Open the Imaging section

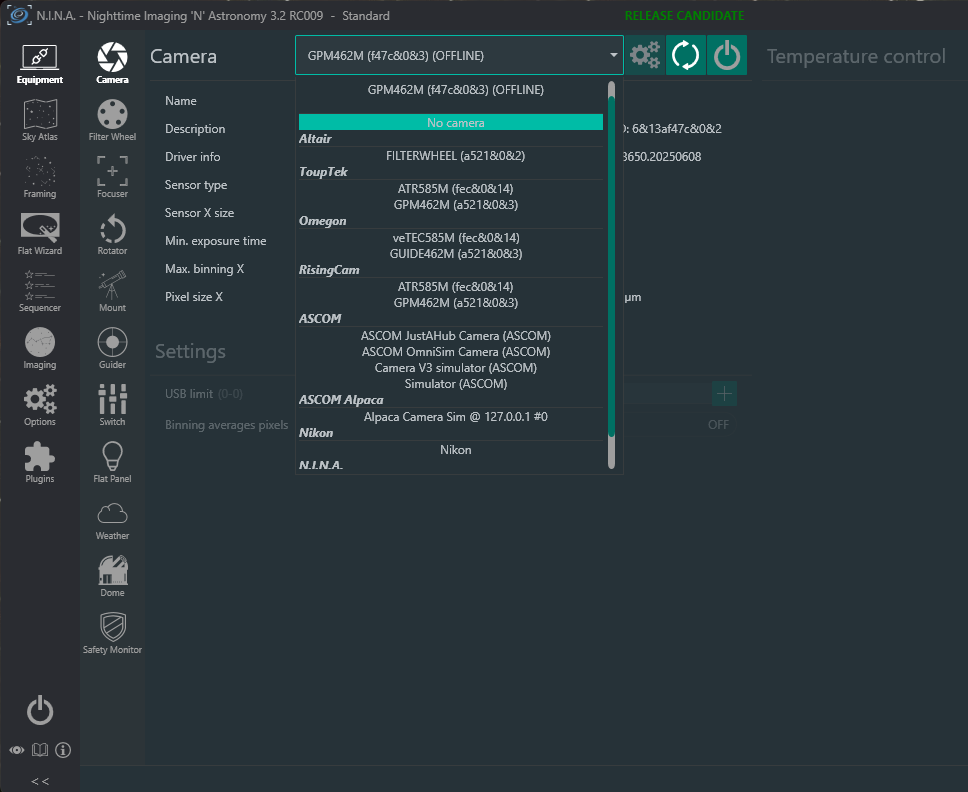pyautogui.click(x=40, y=349)
